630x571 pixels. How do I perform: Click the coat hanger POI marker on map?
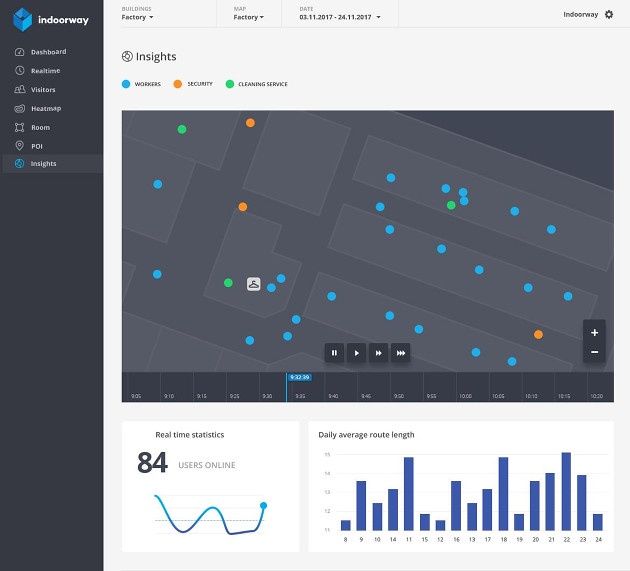[254, 284]
